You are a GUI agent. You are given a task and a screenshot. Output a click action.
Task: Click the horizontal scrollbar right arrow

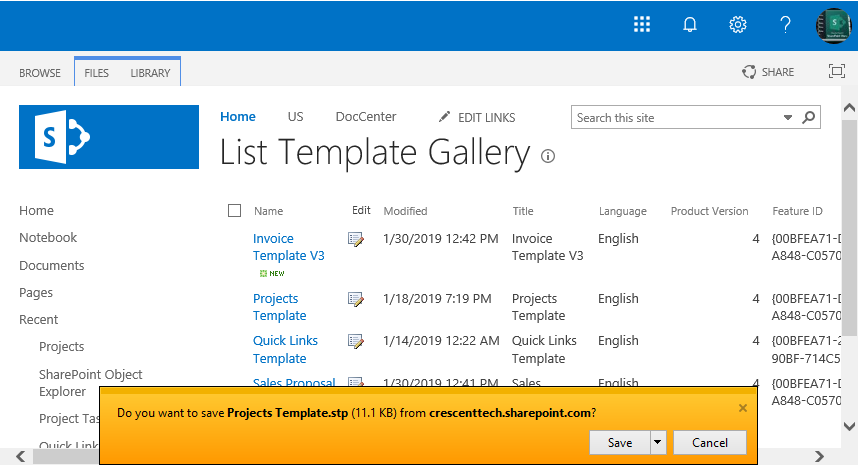[819, 456]
